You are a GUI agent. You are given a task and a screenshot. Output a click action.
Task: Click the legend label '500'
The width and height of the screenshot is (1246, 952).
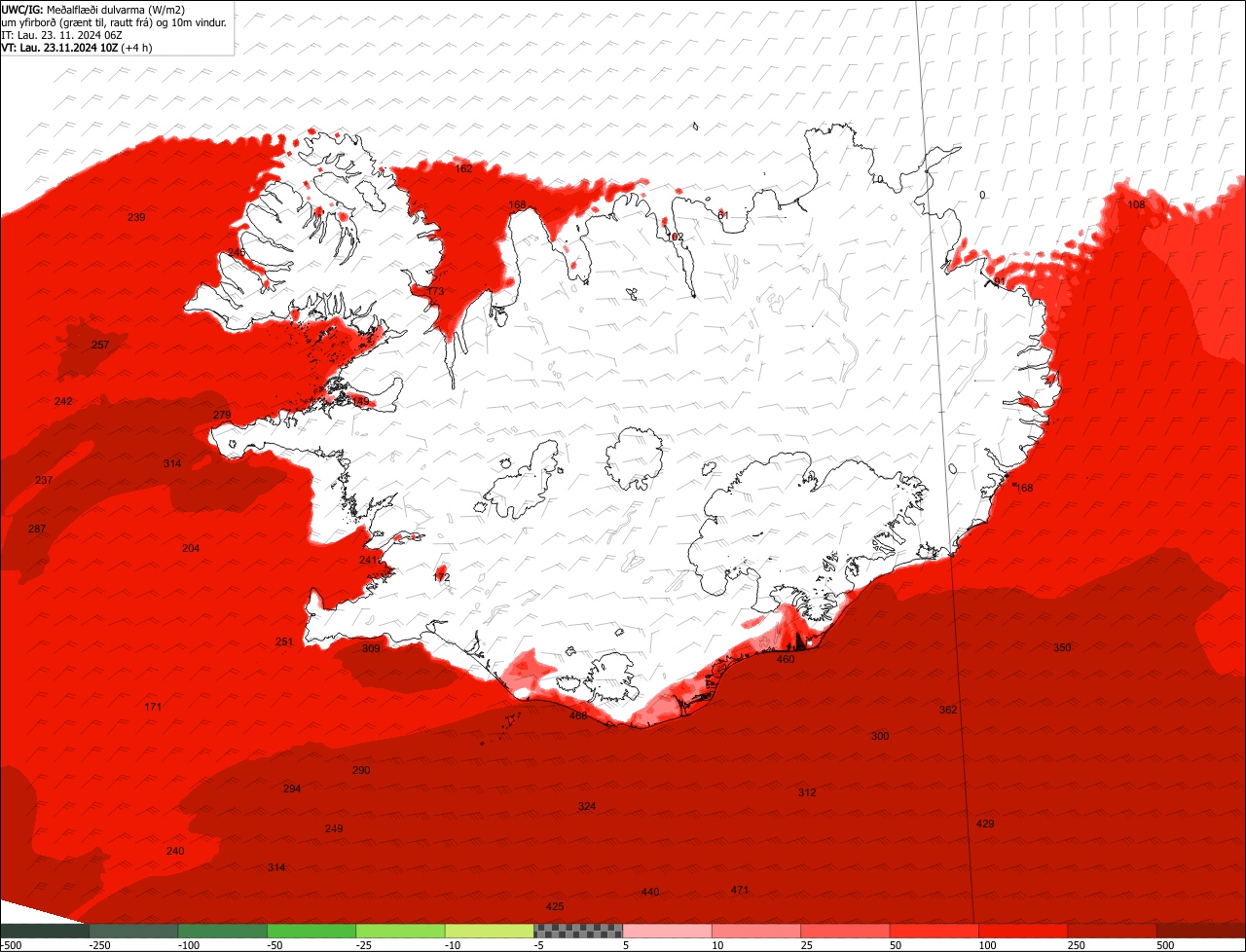[x=1166, y=945]
